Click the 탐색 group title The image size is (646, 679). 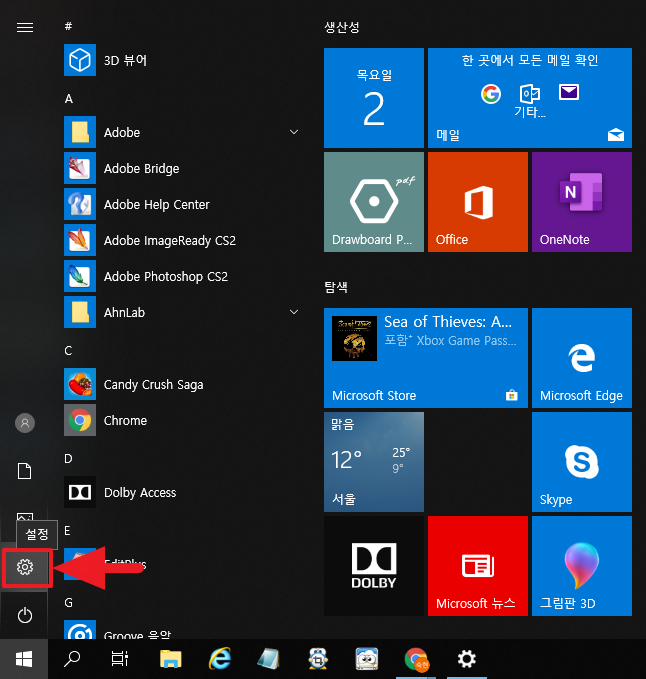[x=336, y=287]
